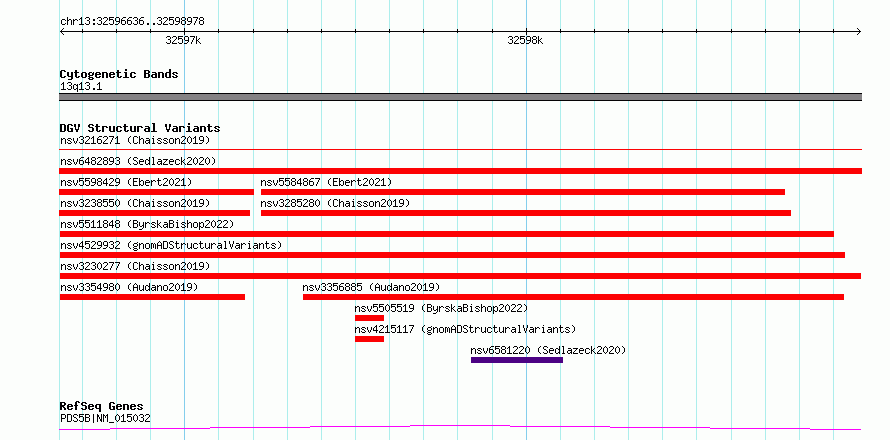Click the chr13:32596636..32598978 coordinate label
890x440 pixels.
pyautogui.click(x=132, y=22)
